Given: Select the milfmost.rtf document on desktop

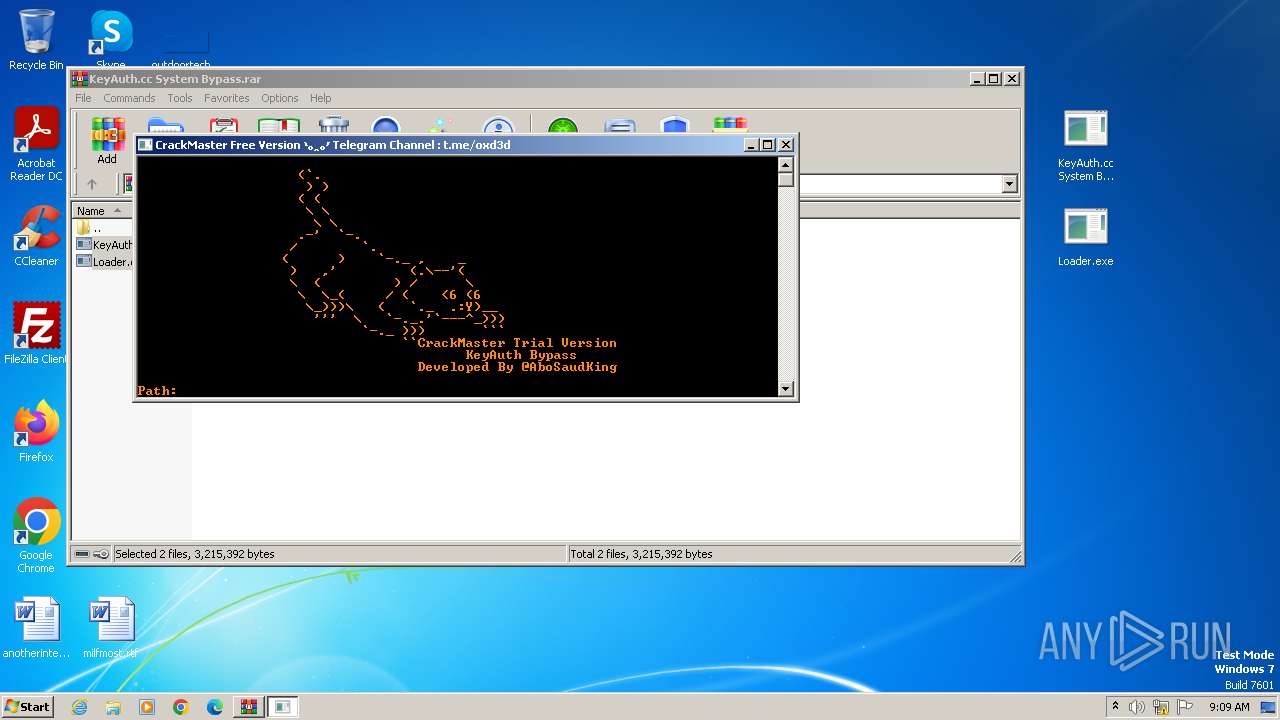Looking at the screenshot, I should [111, 628].
